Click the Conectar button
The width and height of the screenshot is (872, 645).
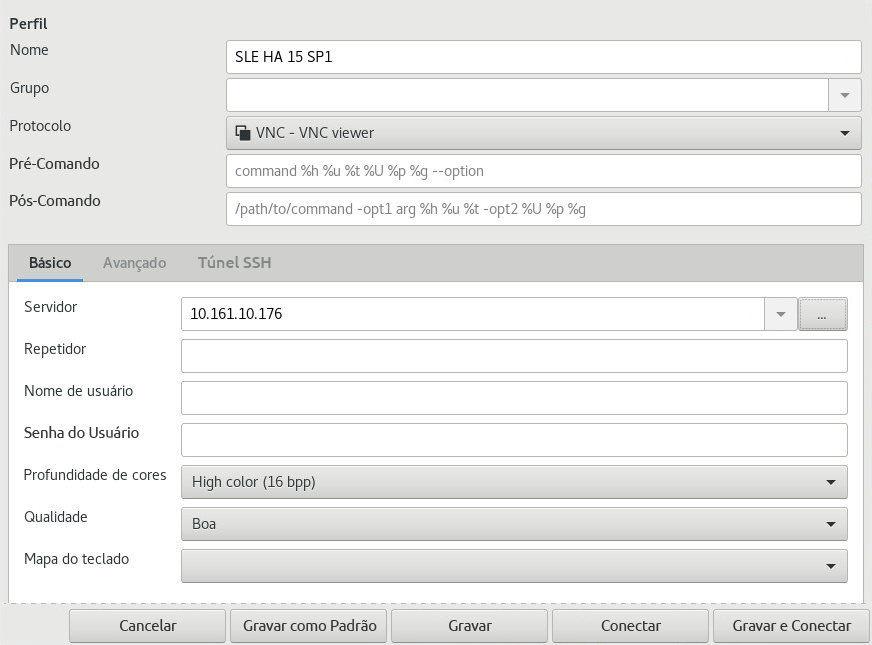coord(631,626)
